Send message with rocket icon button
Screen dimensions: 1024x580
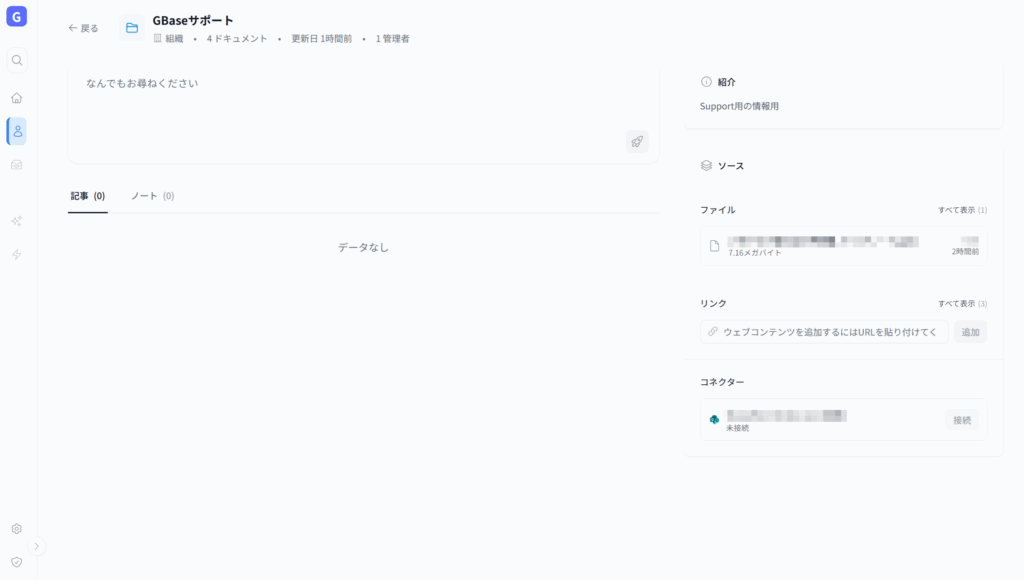click(637, 142)
